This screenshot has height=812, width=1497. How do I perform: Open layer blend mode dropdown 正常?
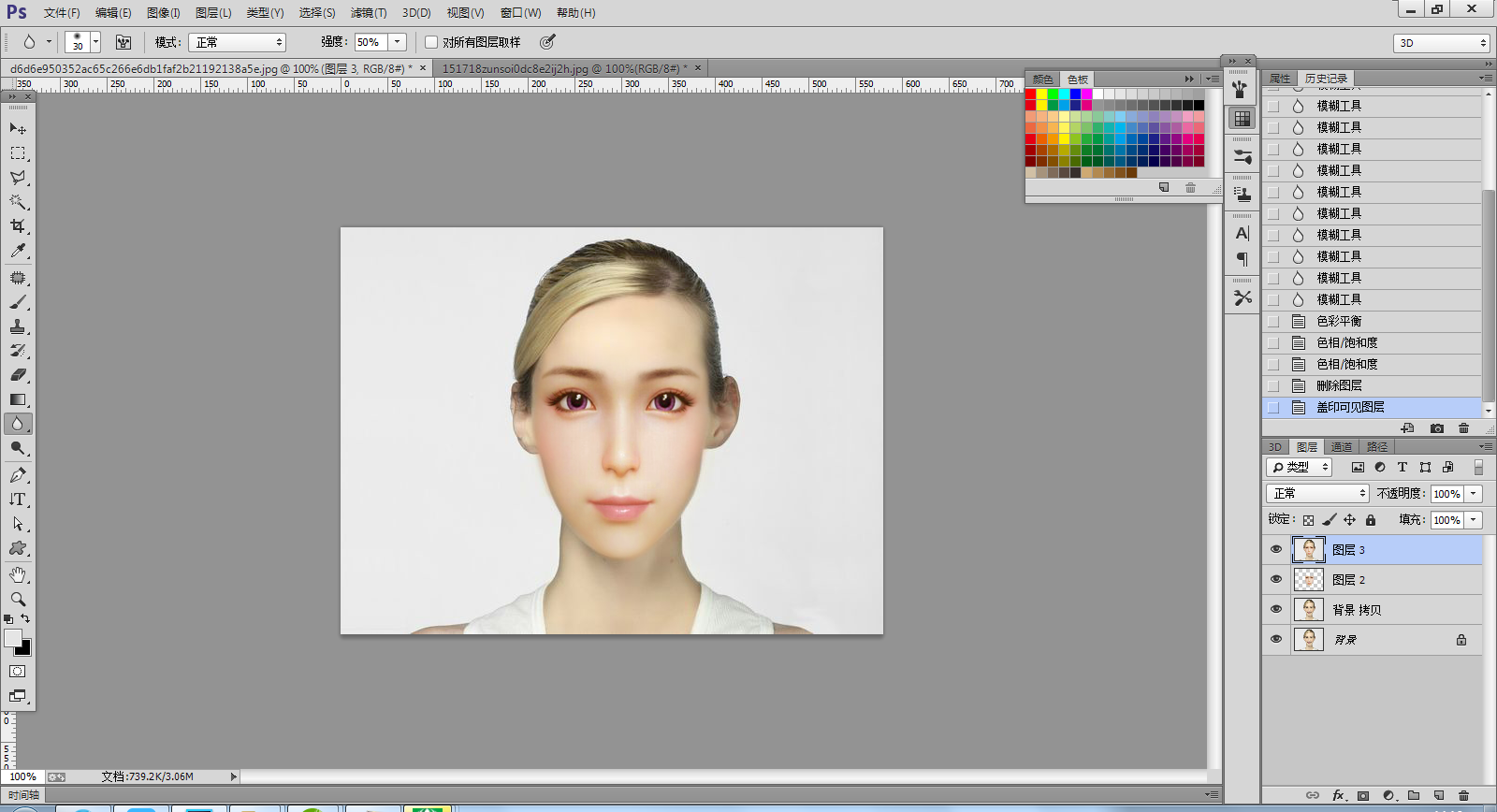(1317, 493)
